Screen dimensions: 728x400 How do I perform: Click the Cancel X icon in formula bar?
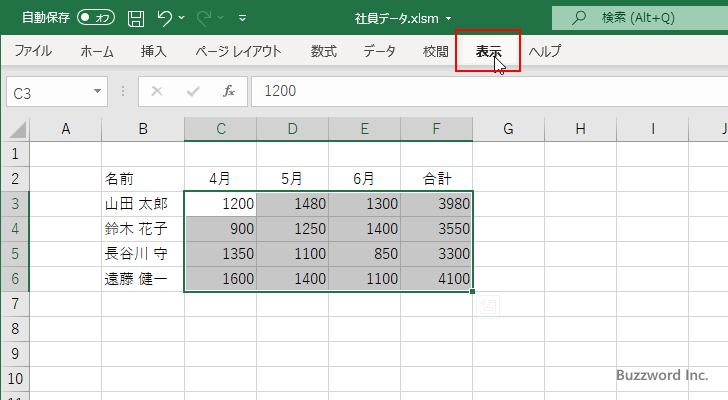[157, 91]
